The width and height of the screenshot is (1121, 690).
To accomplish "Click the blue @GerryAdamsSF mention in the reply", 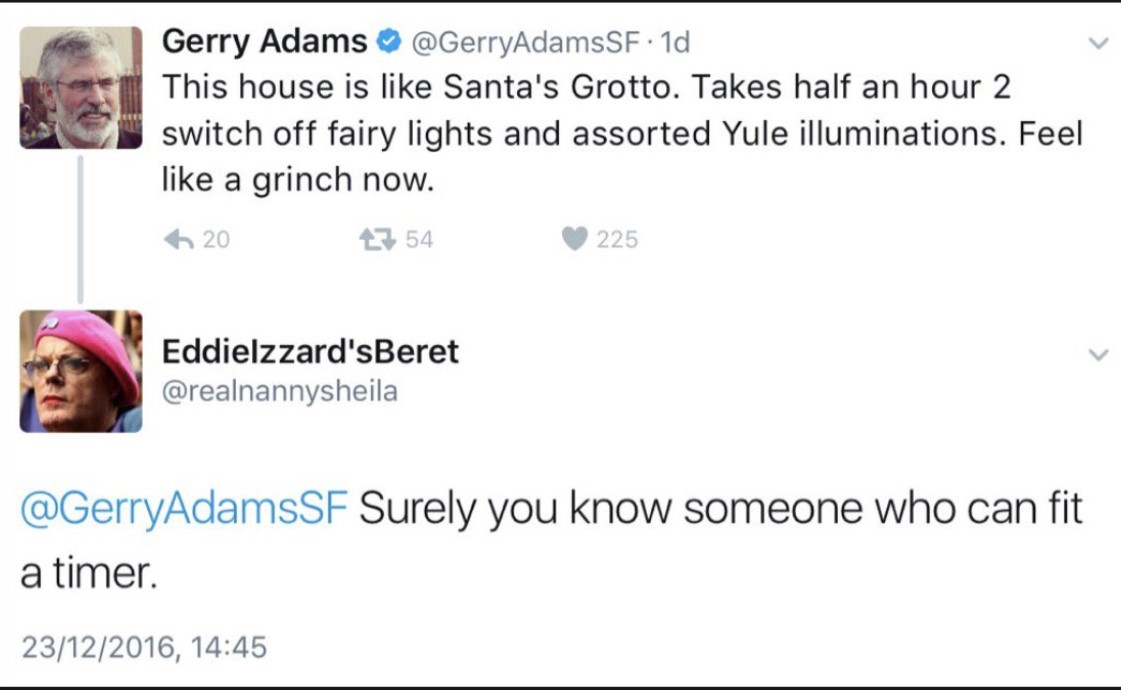I will point(184,509).
